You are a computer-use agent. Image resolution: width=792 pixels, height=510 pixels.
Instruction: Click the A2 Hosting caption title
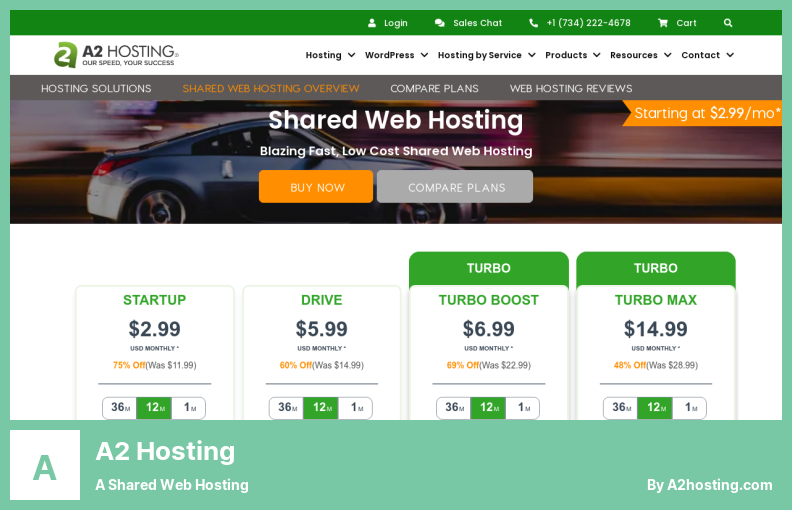click(x=165, y=451)
